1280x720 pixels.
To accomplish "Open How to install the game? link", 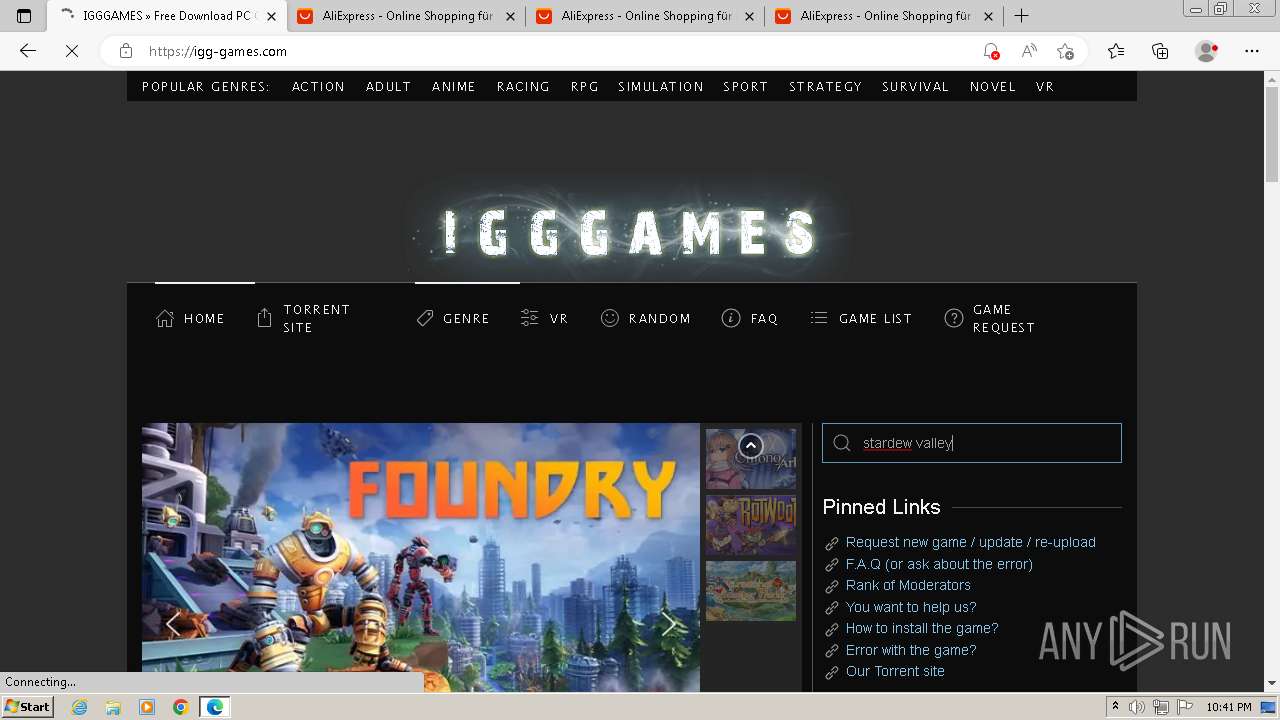I will pos(922,628).
